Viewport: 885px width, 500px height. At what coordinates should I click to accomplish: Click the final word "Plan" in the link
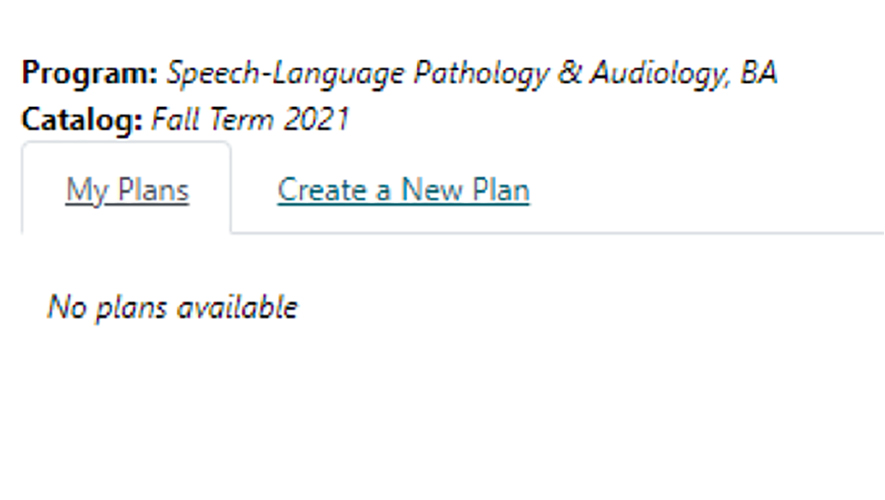click(500, 190)
